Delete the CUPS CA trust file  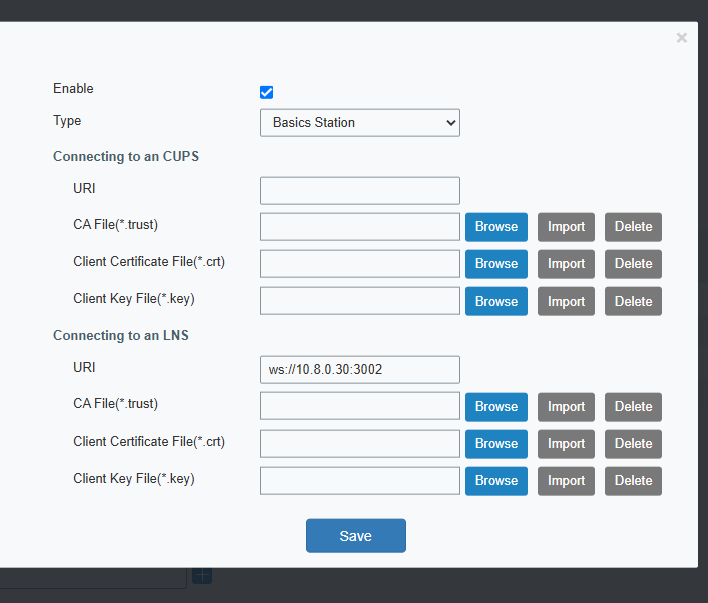point(633,227)
